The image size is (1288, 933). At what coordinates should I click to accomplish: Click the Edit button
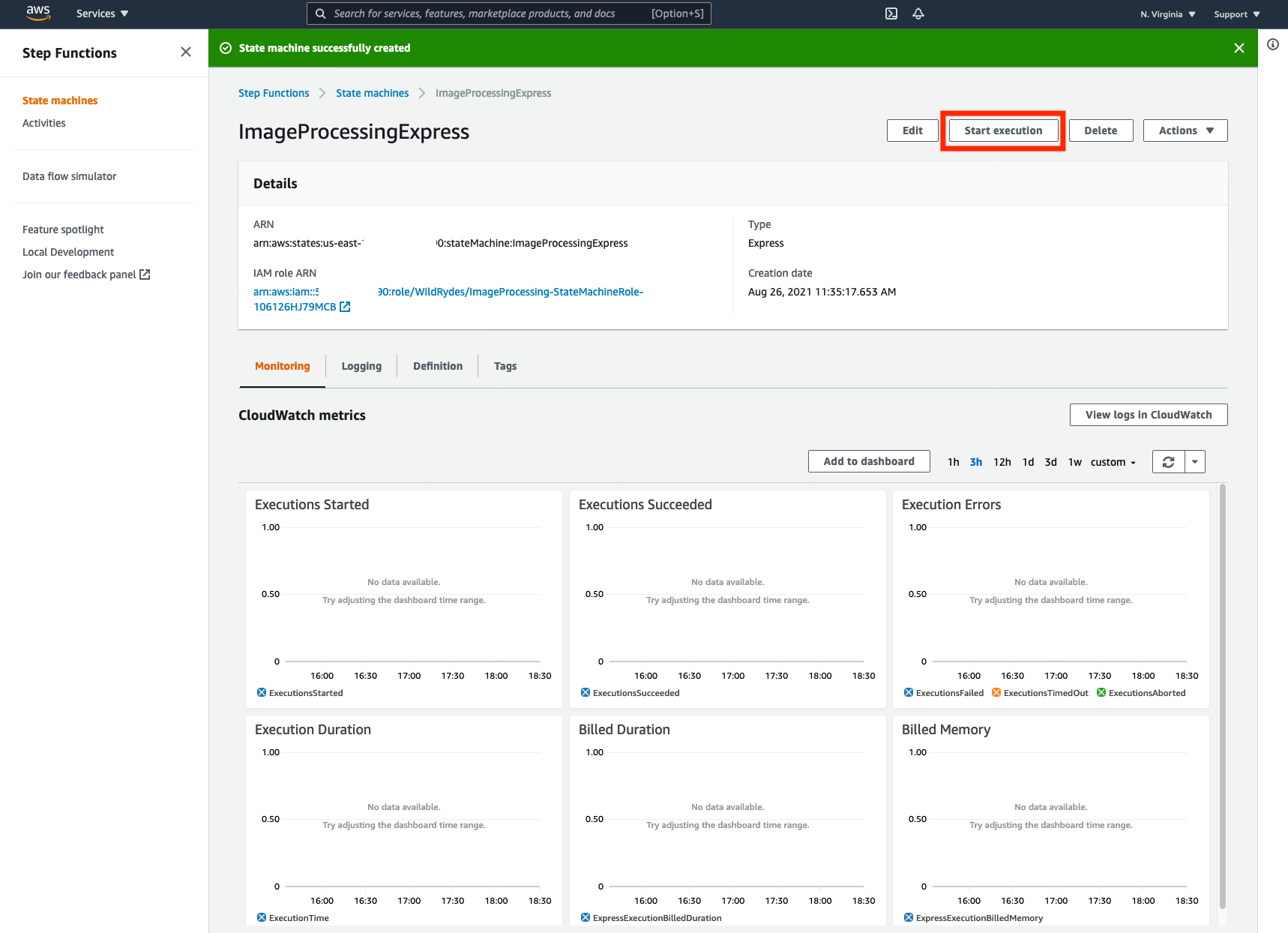(x=912, y=130)
